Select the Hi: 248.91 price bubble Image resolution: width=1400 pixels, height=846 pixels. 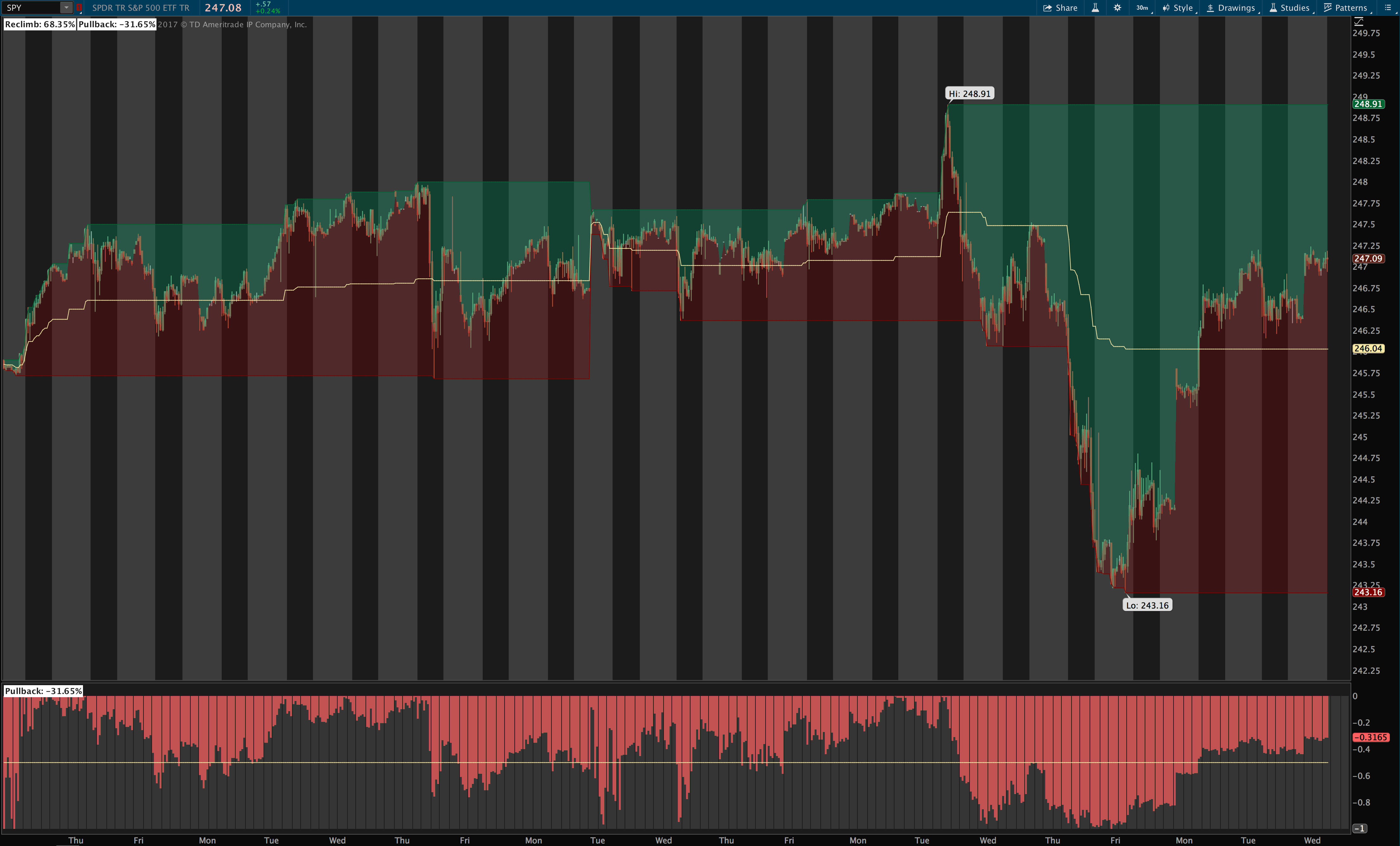pos(969,94)
